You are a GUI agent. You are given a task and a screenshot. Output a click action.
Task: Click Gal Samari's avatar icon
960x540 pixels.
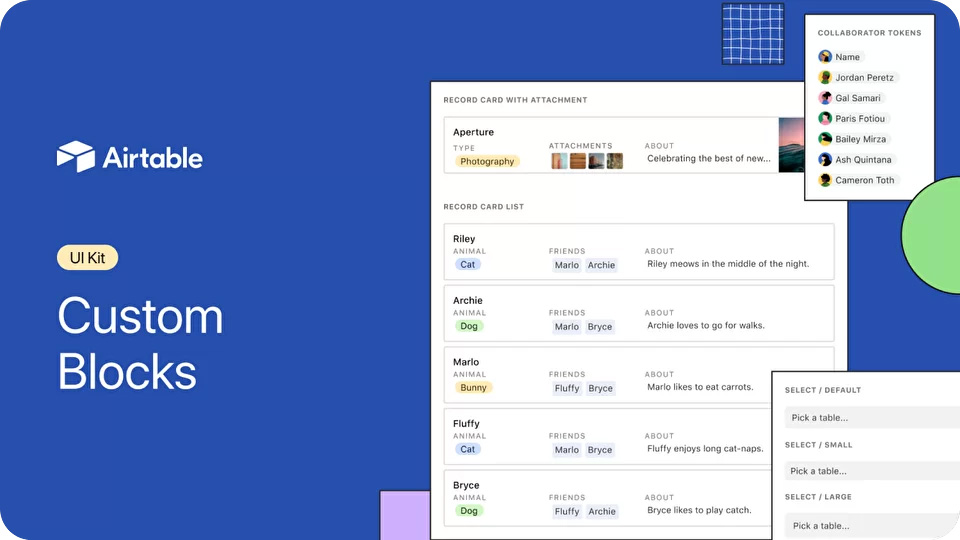825,98
